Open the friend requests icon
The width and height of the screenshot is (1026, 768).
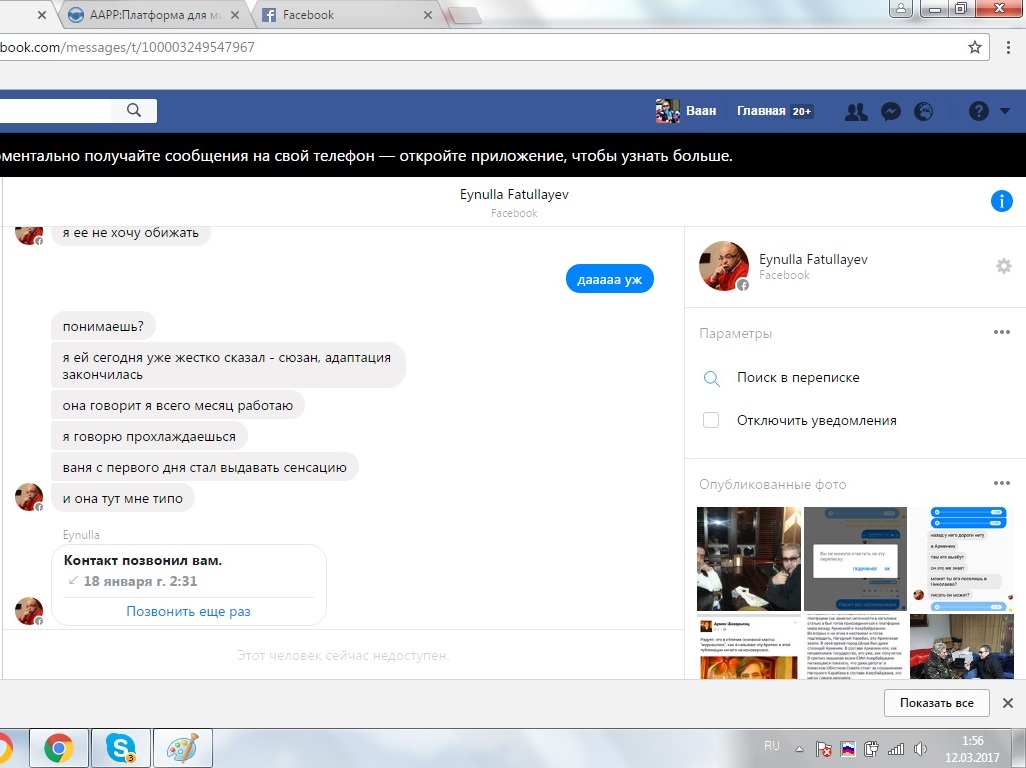click(x=856, y=112)
